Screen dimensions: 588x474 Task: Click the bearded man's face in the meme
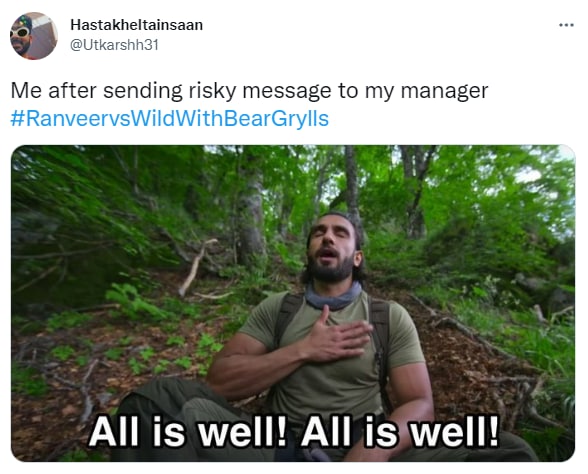pos(332,248)
